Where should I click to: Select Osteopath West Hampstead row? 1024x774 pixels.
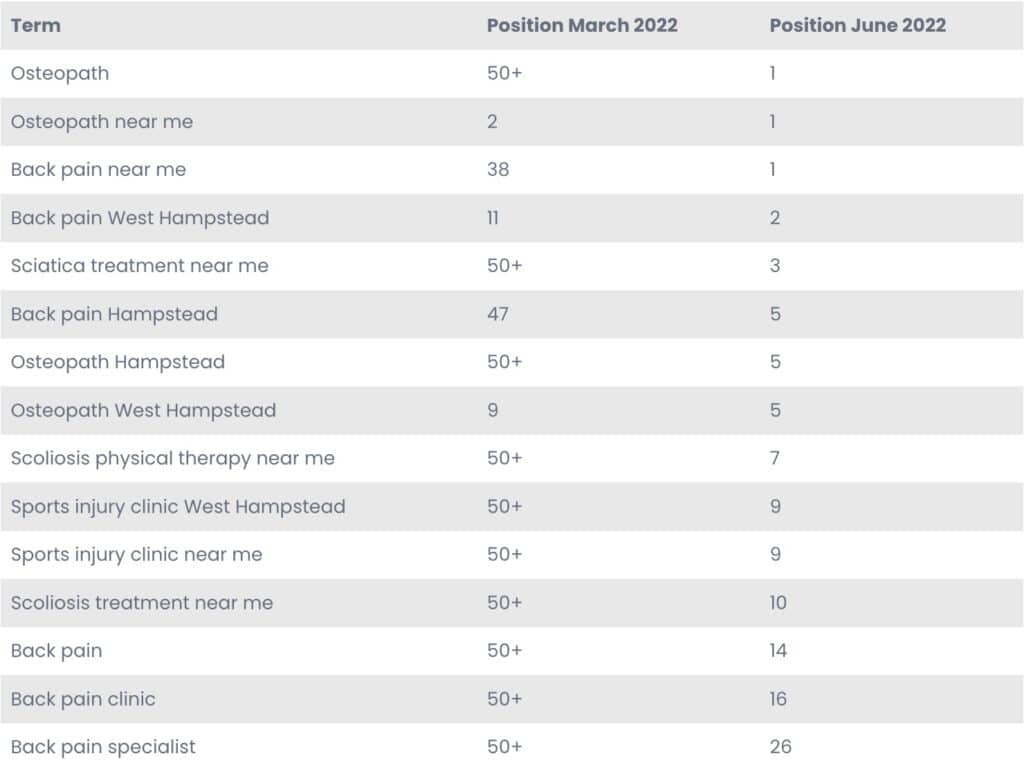[512, 410]
